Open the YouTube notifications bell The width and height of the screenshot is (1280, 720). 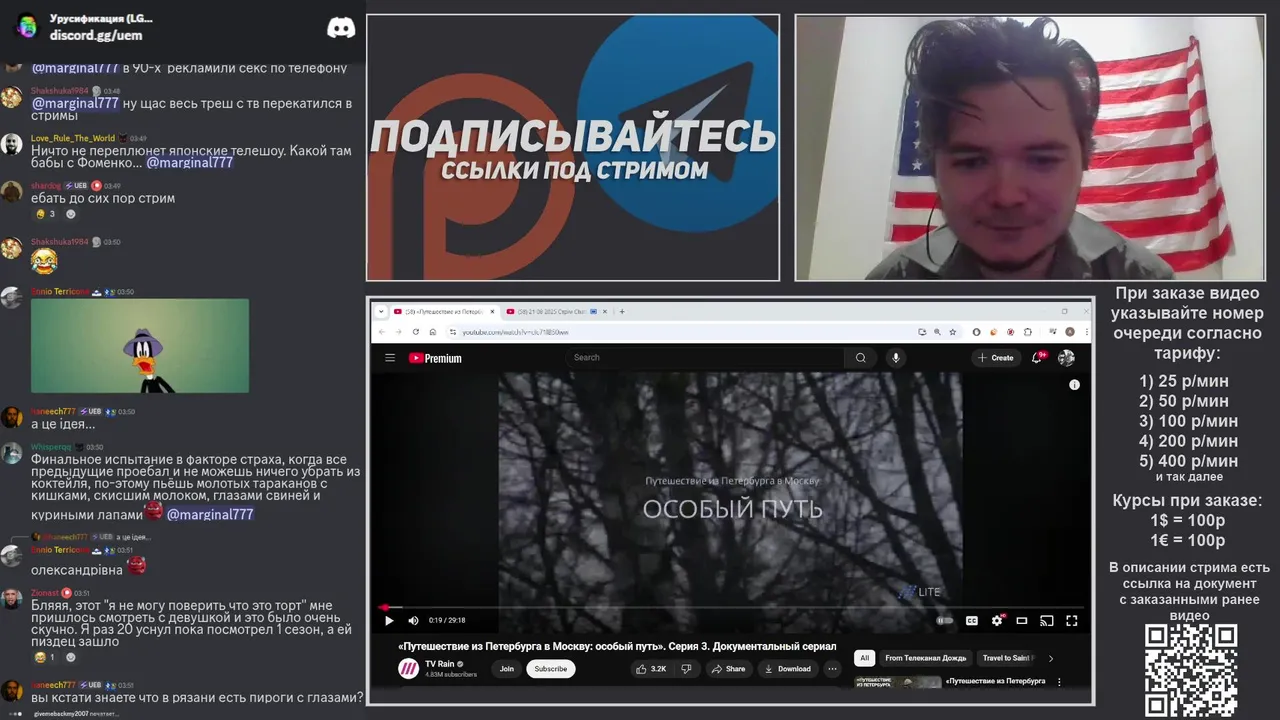[1038, 357]
